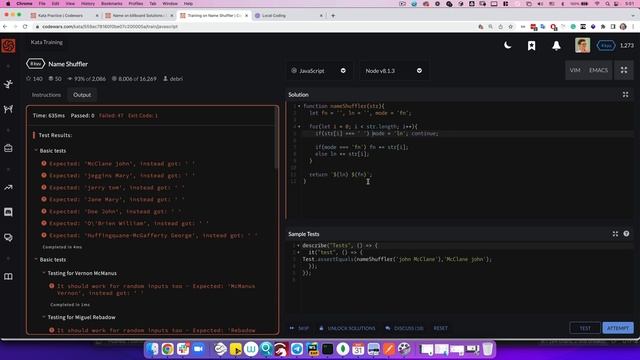
Task: Switch to the Output tab
Action: [x=82, y=95]
